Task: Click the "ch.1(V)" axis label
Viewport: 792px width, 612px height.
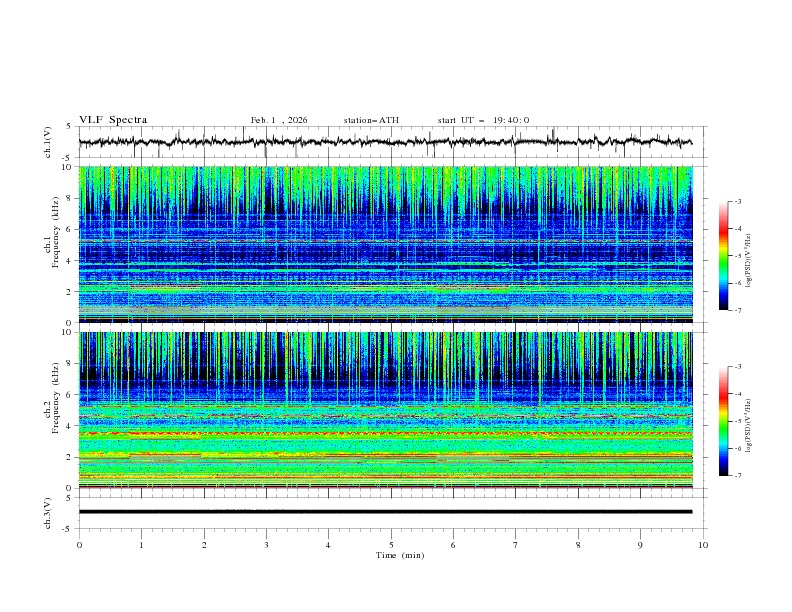Action: [x=48, y=142]
